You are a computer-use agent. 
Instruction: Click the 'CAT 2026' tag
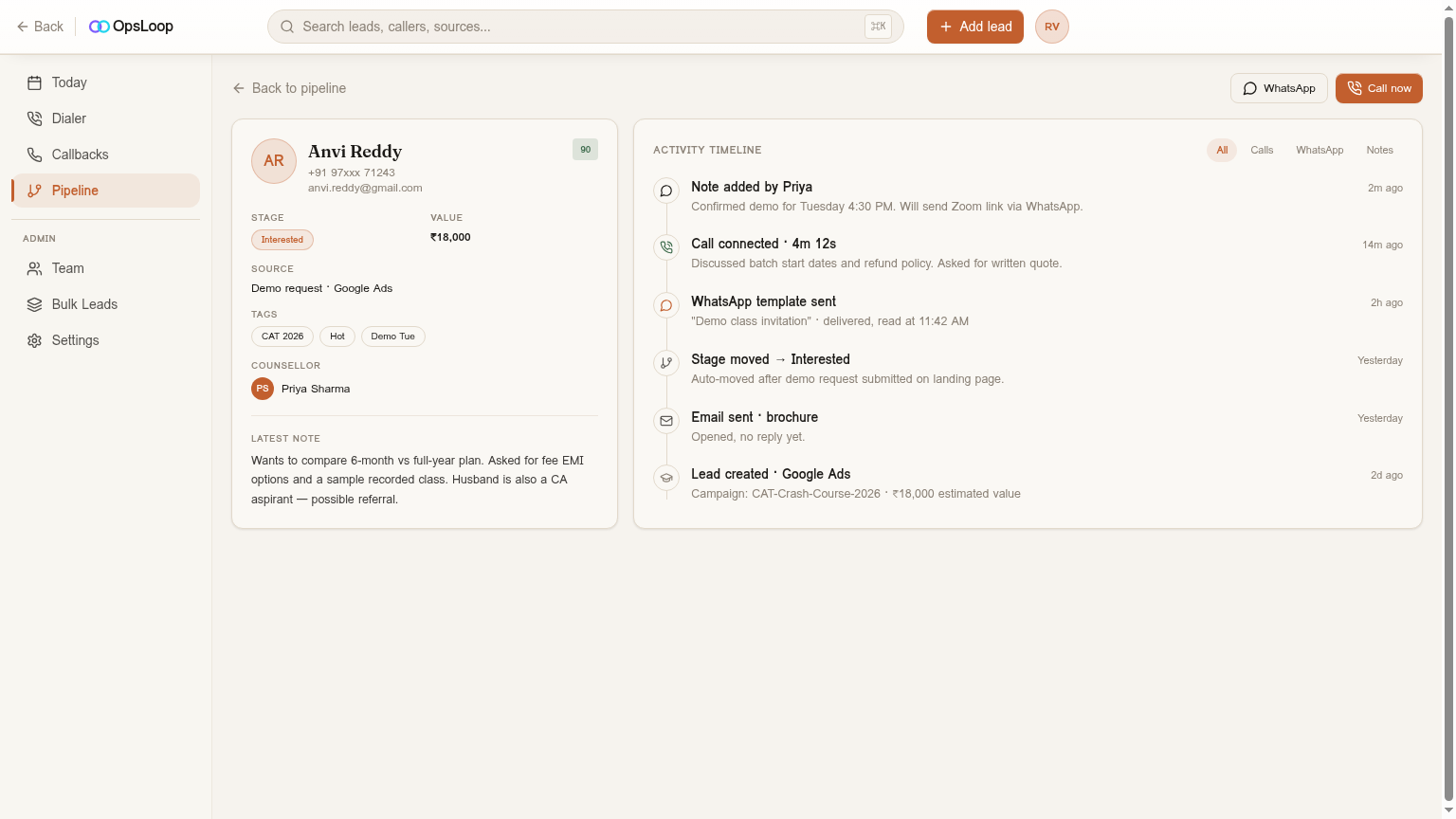282,337
